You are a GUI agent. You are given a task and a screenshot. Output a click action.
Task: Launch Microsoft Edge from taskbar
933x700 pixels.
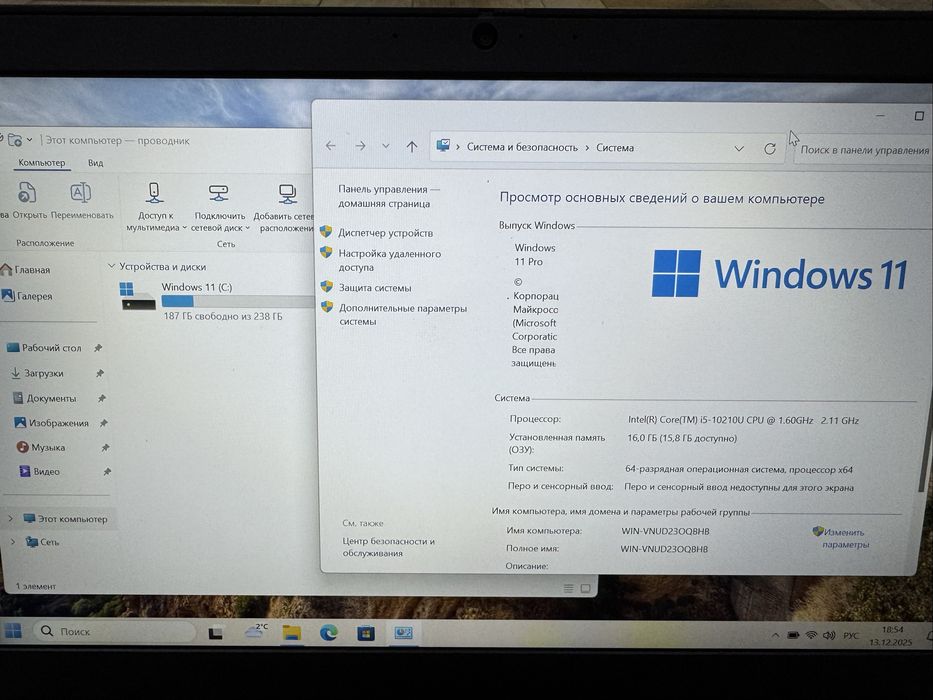[x=328, y=633]
